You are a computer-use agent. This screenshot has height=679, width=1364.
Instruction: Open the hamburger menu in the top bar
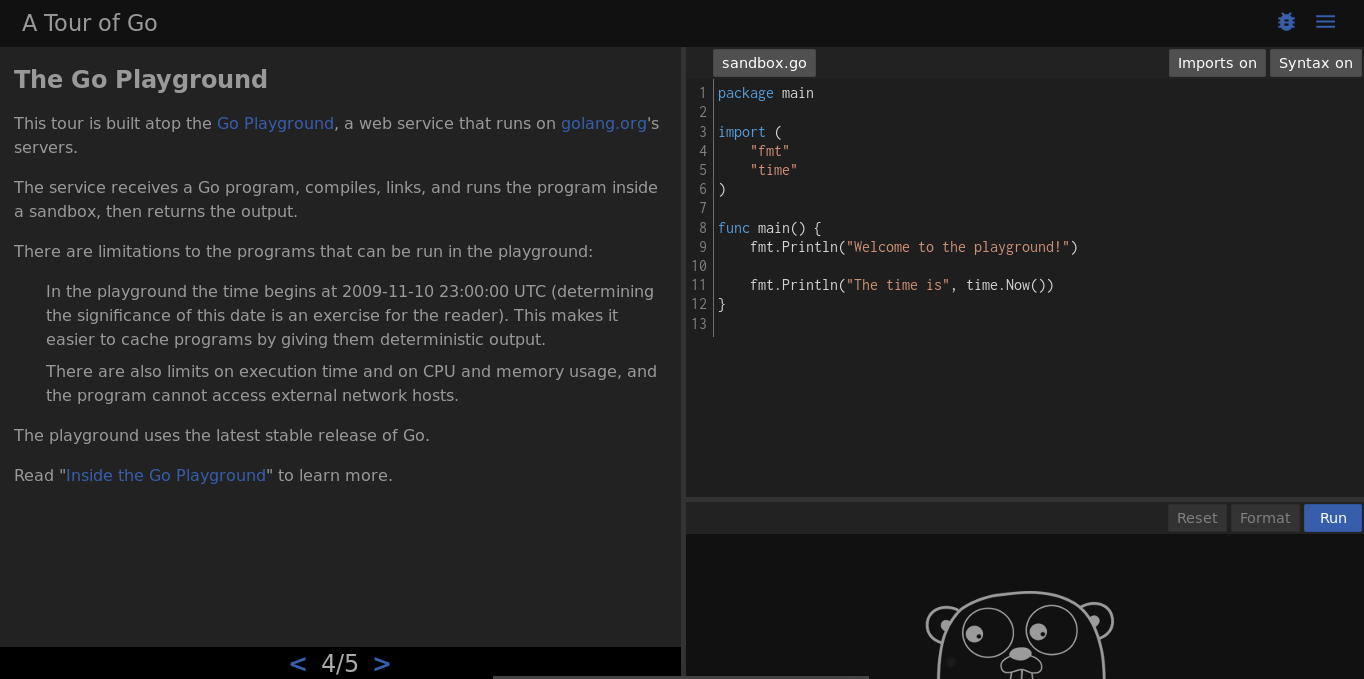(1325, 21)
